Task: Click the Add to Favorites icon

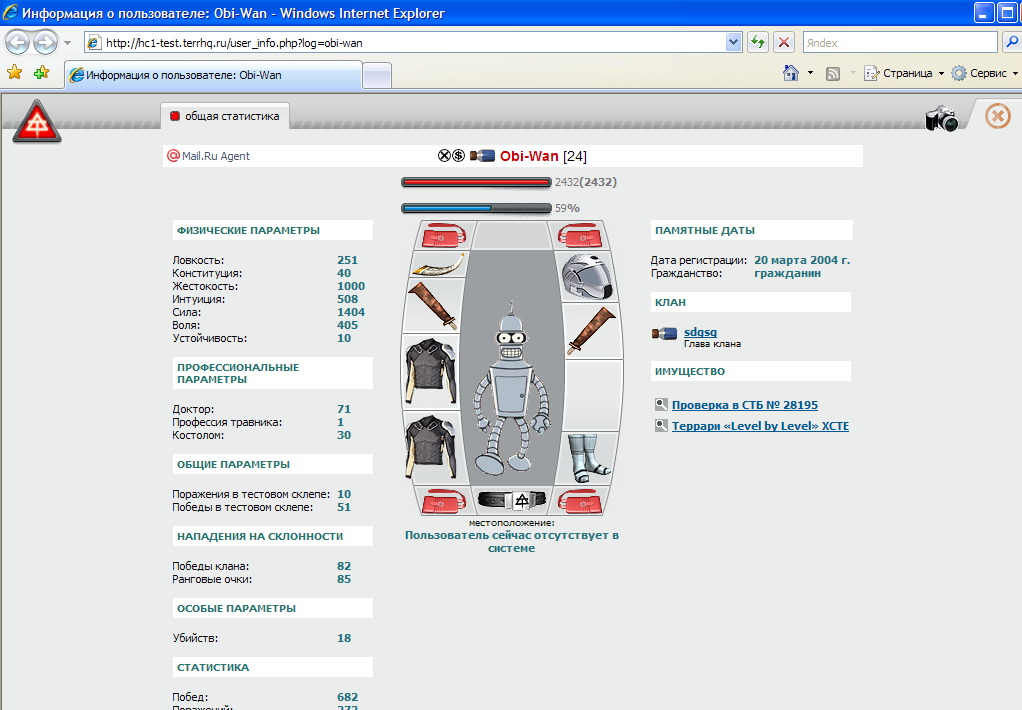Action: (42, 72)
